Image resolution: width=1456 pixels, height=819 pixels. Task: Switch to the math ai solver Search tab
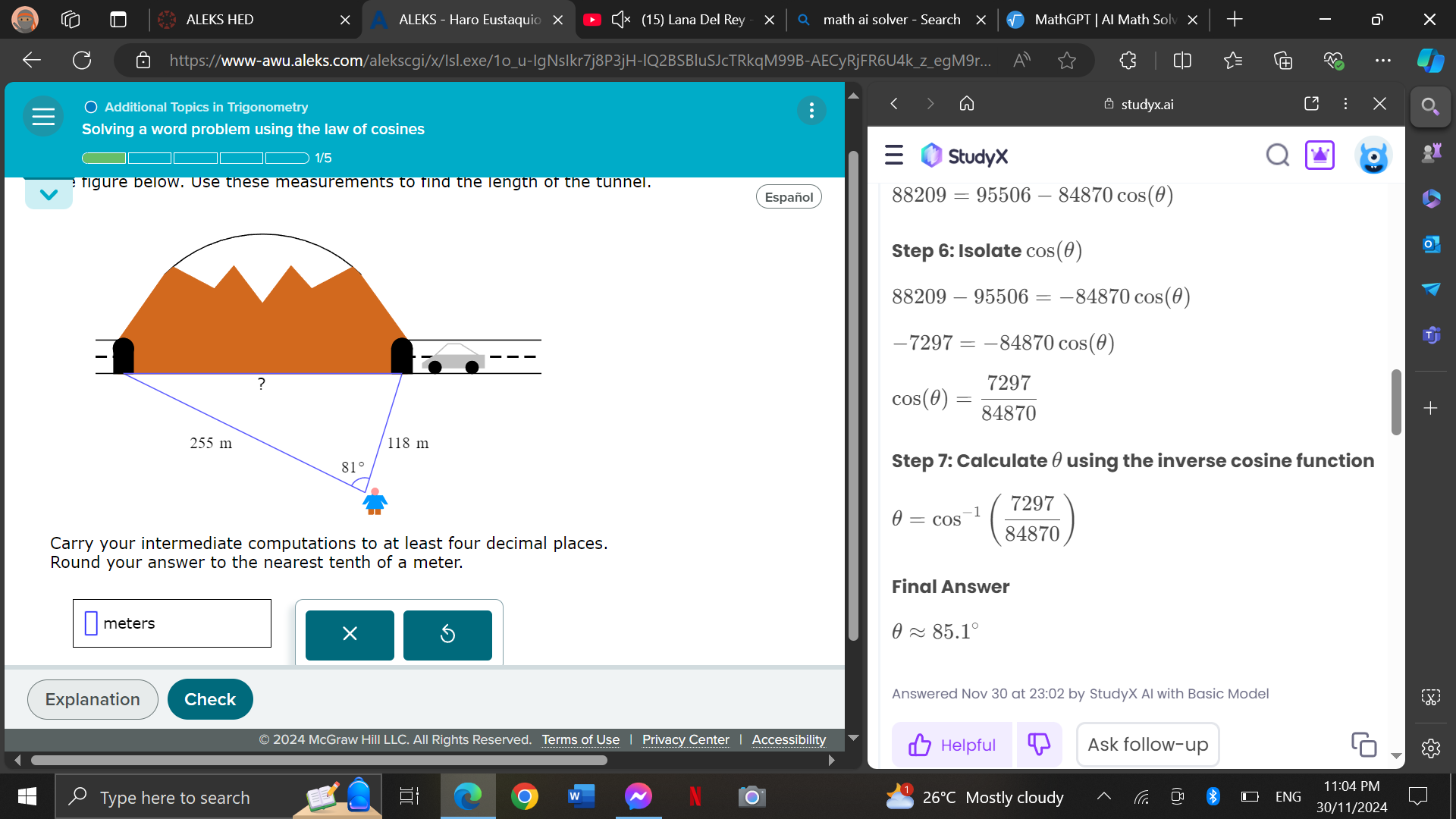pos(892,20)
